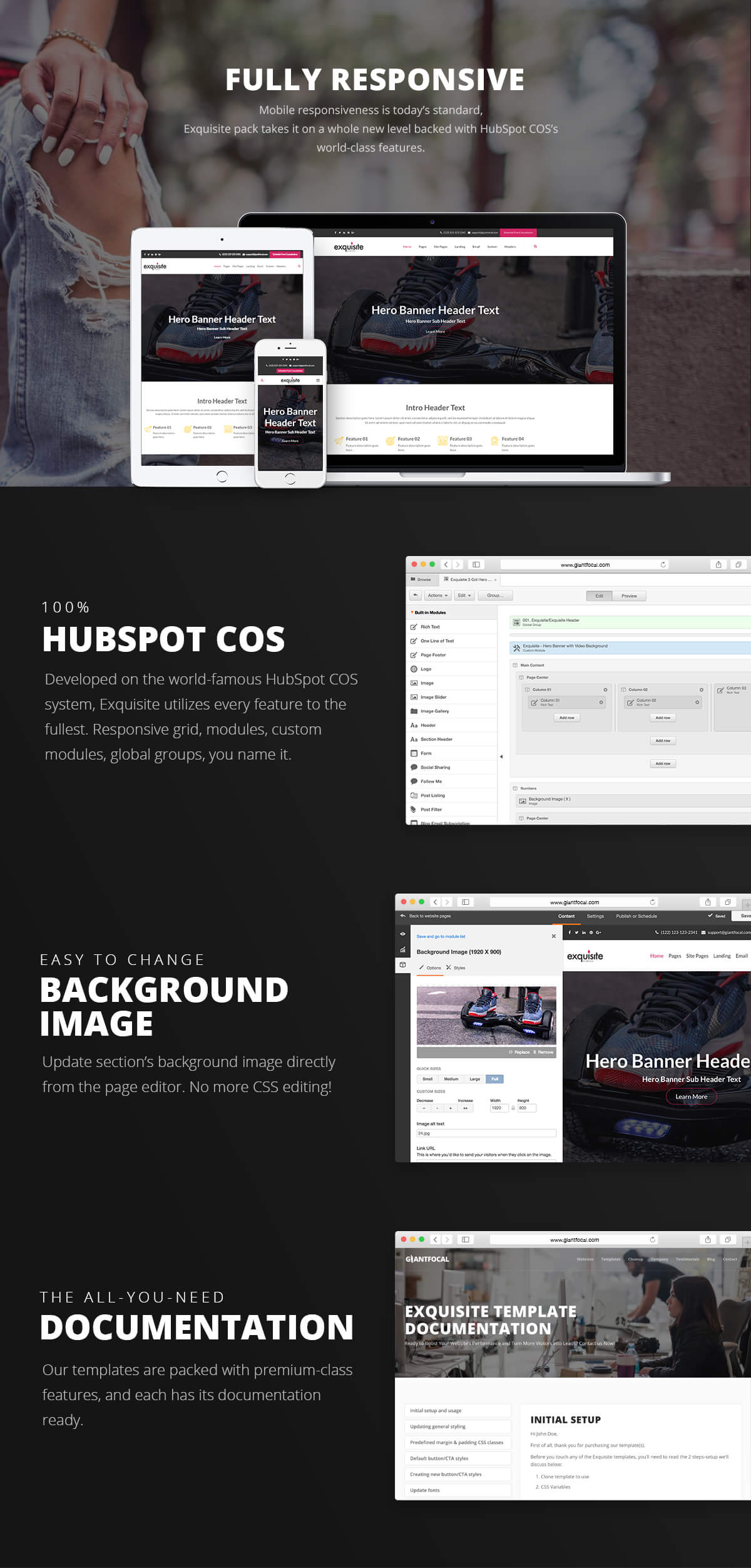Select the Form module icon
The image size is (751, 1568).
(x=414, y=753)
